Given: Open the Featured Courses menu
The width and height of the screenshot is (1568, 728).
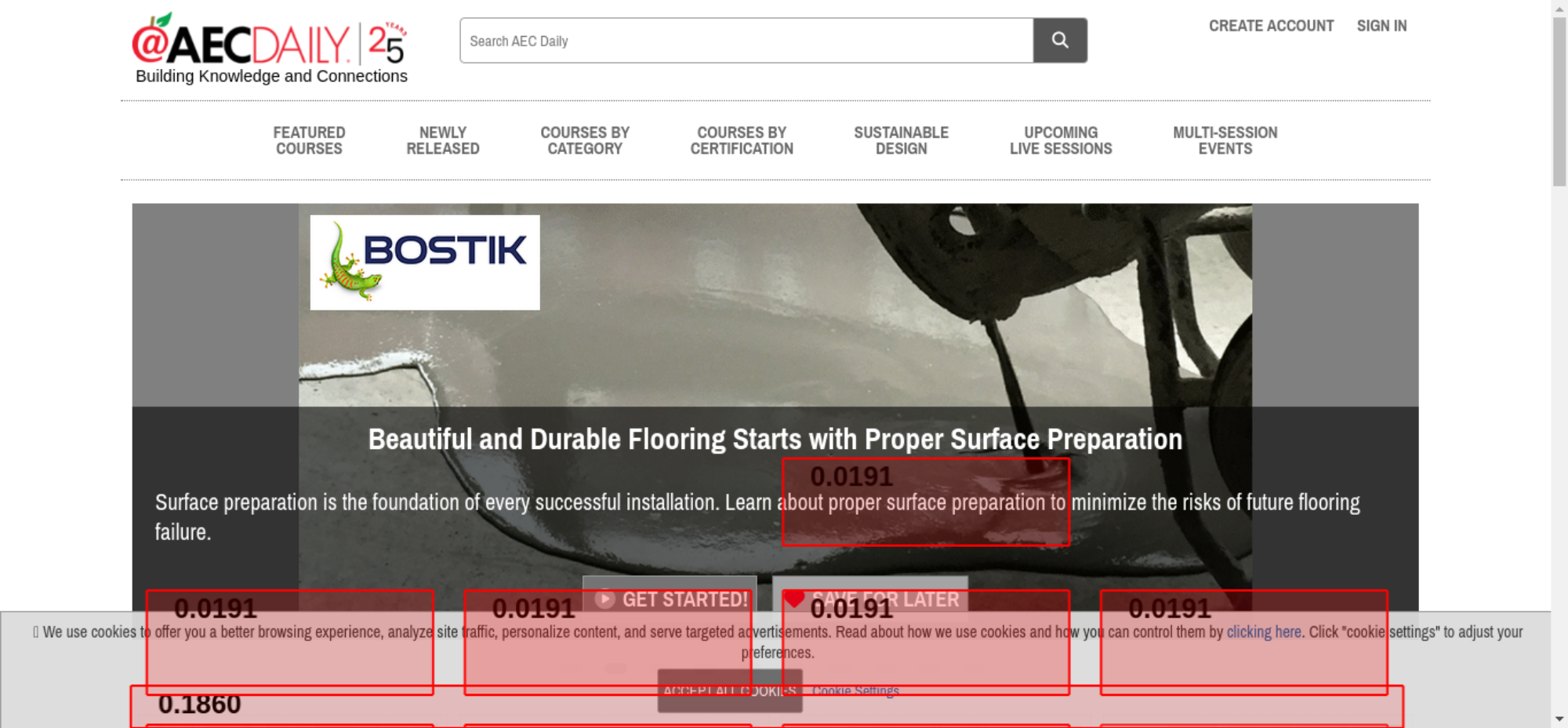Looking at the screenshot, I should [309, 141].
